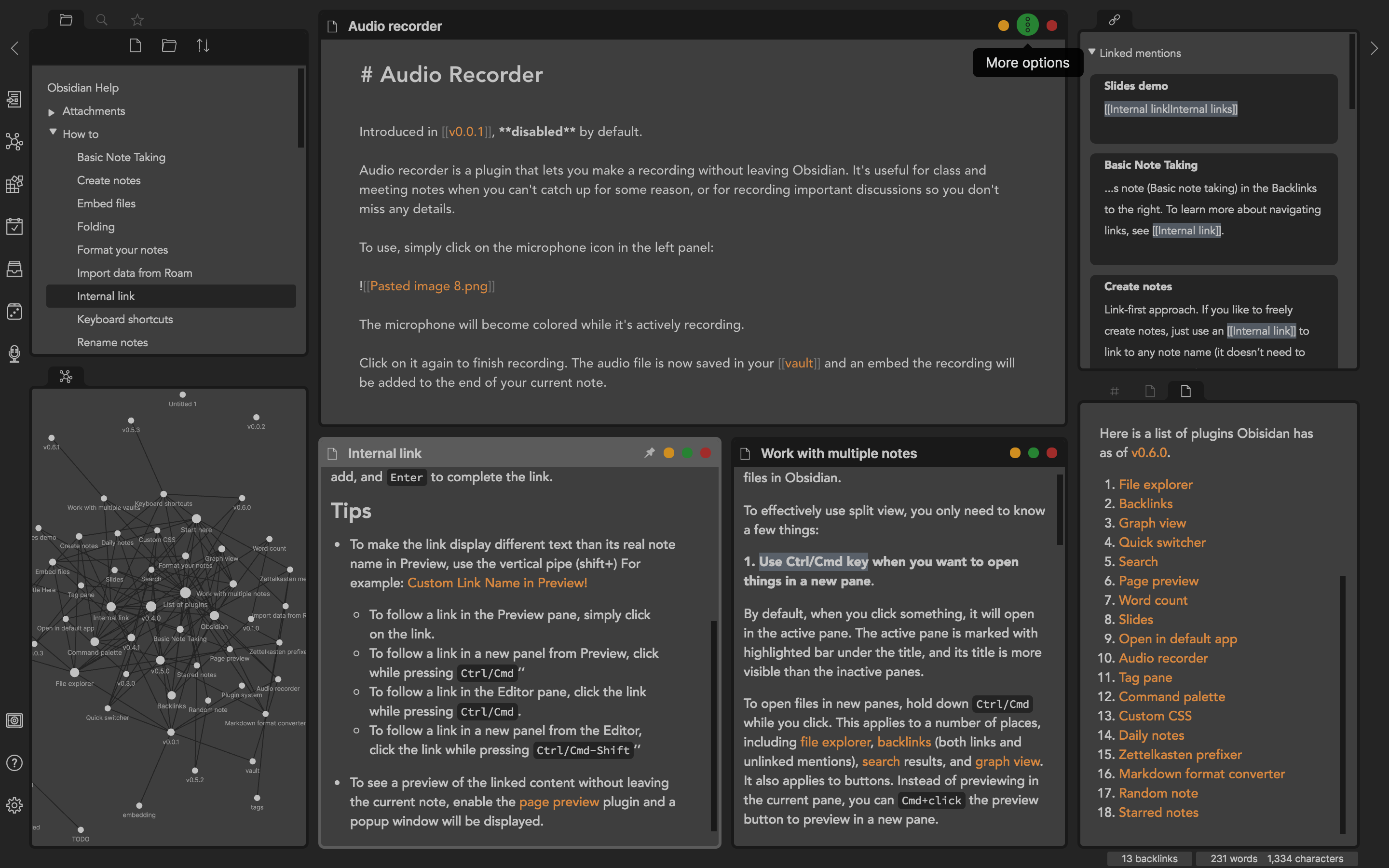Screen dimensions: 1389x868
Task: Select the Basic Note Taking tree item
Action: pyautogui.click(x=120, y=157)
